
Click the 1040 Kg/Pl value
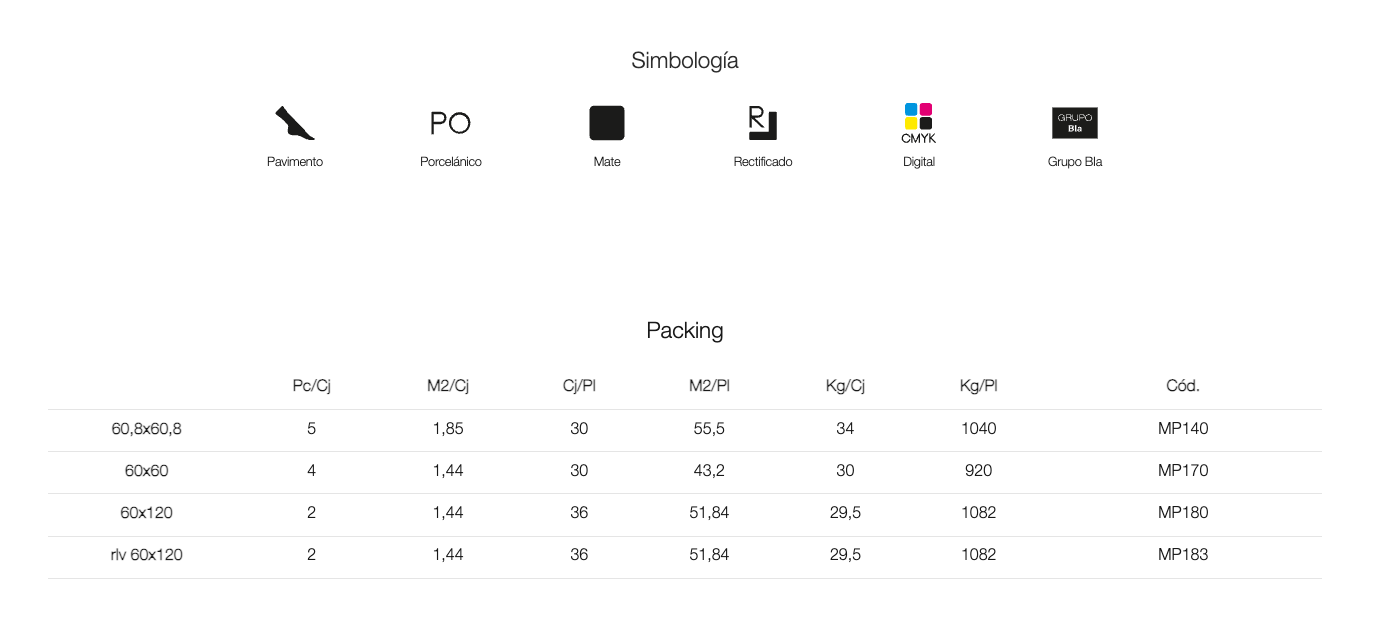click(978, 429)
